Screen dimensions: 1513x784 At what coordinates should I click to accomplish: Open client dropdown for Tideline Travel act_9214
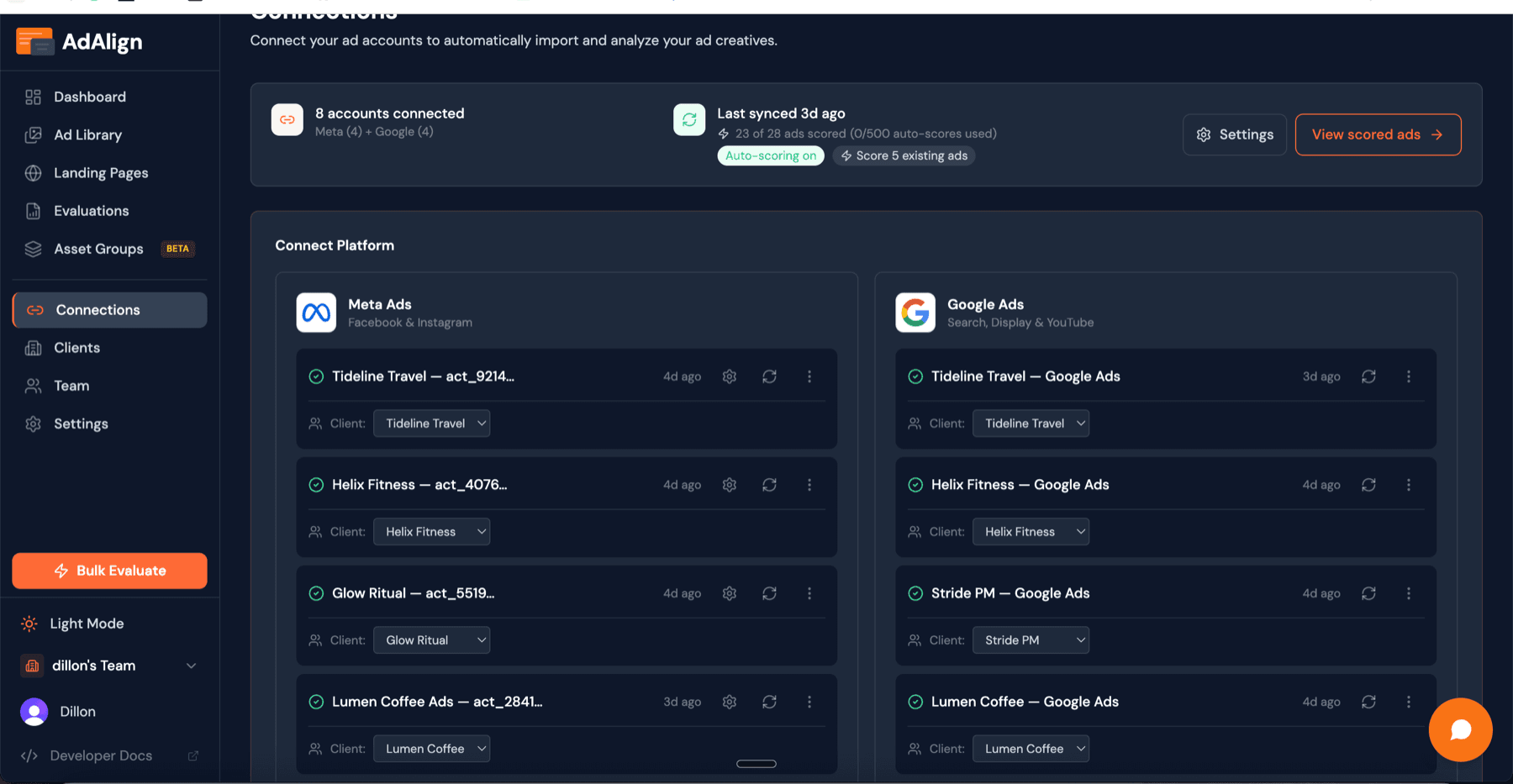pos(431,424)
